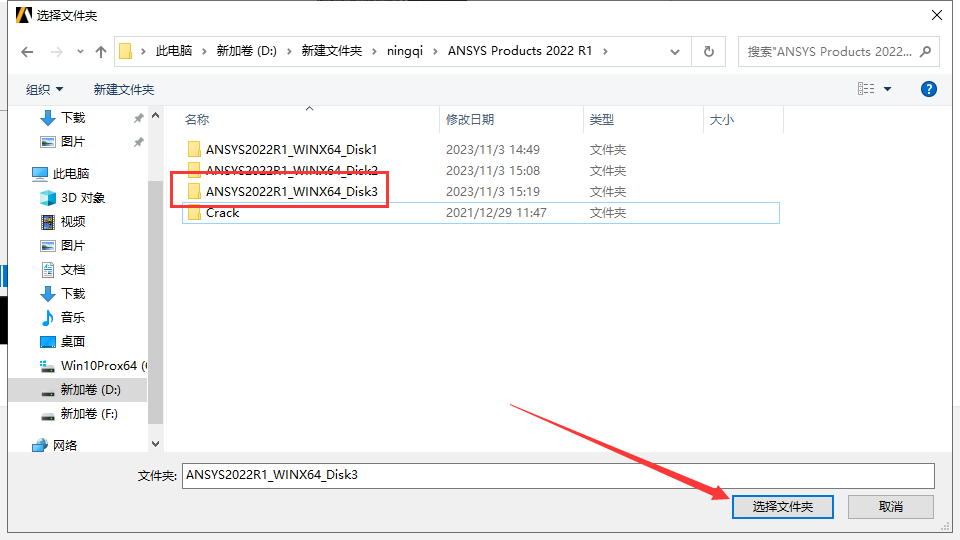
Task: Click the search box for ANSYS Products
Action: coord(830,51)
